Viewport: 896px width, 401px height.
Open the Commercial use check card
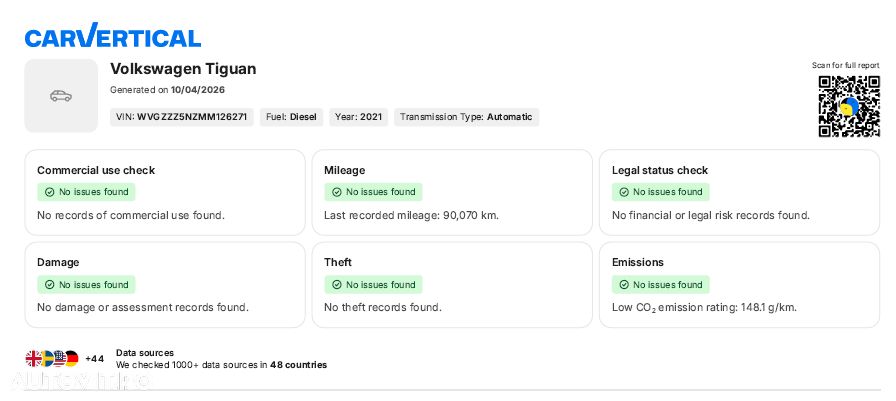[x=165, y=193]
